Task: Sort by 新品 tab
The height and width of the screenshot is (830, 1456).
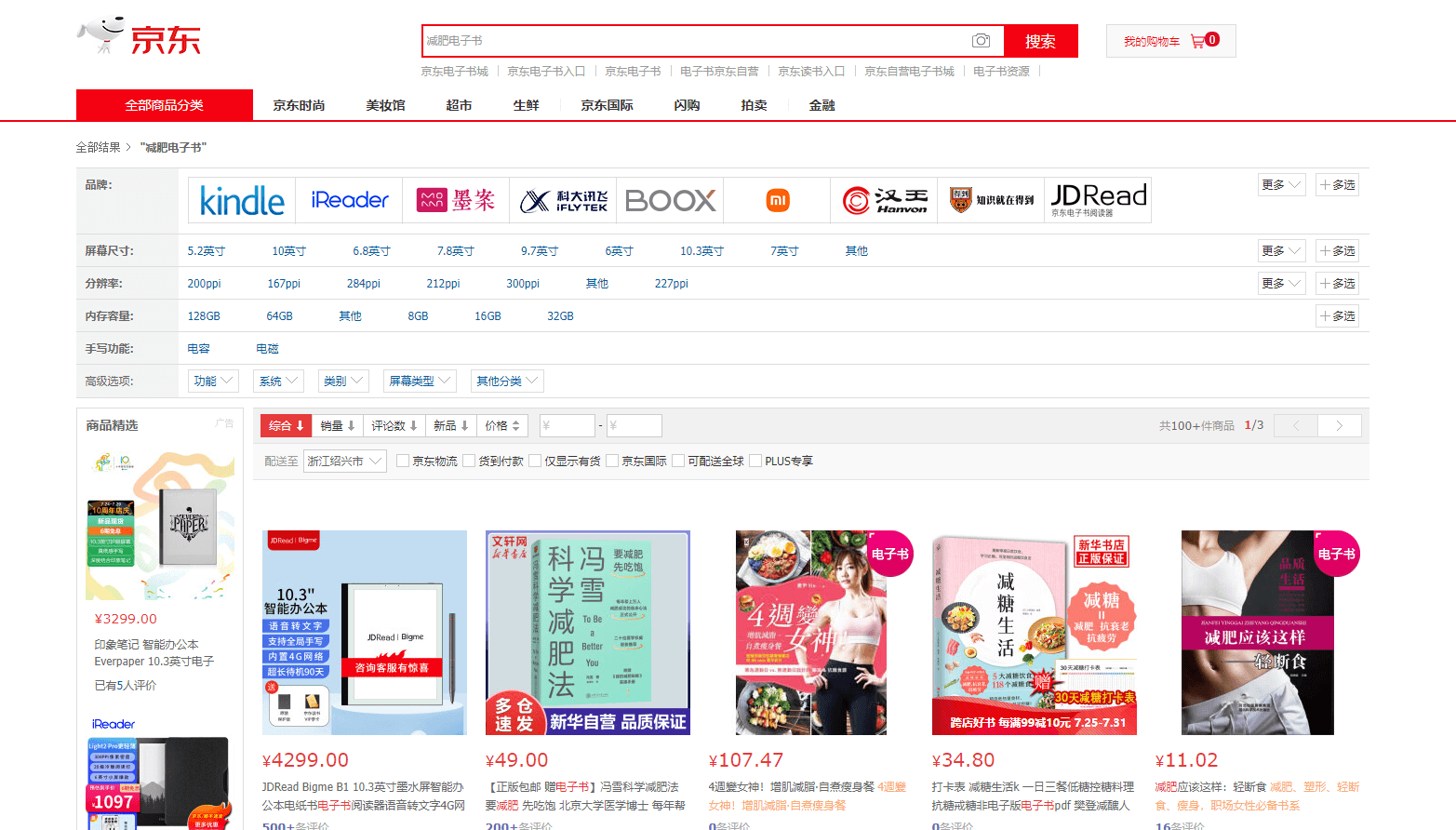Action: point(451,426)
